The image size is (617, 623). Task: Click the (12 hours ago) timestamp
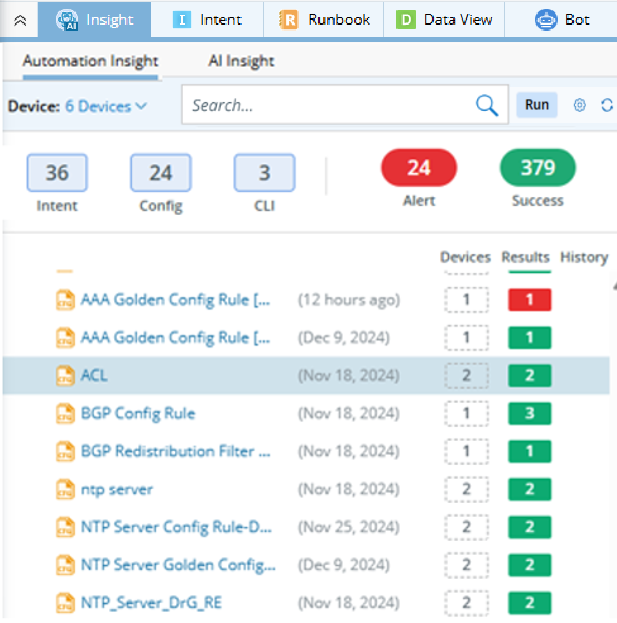click(x=349, y=300)
